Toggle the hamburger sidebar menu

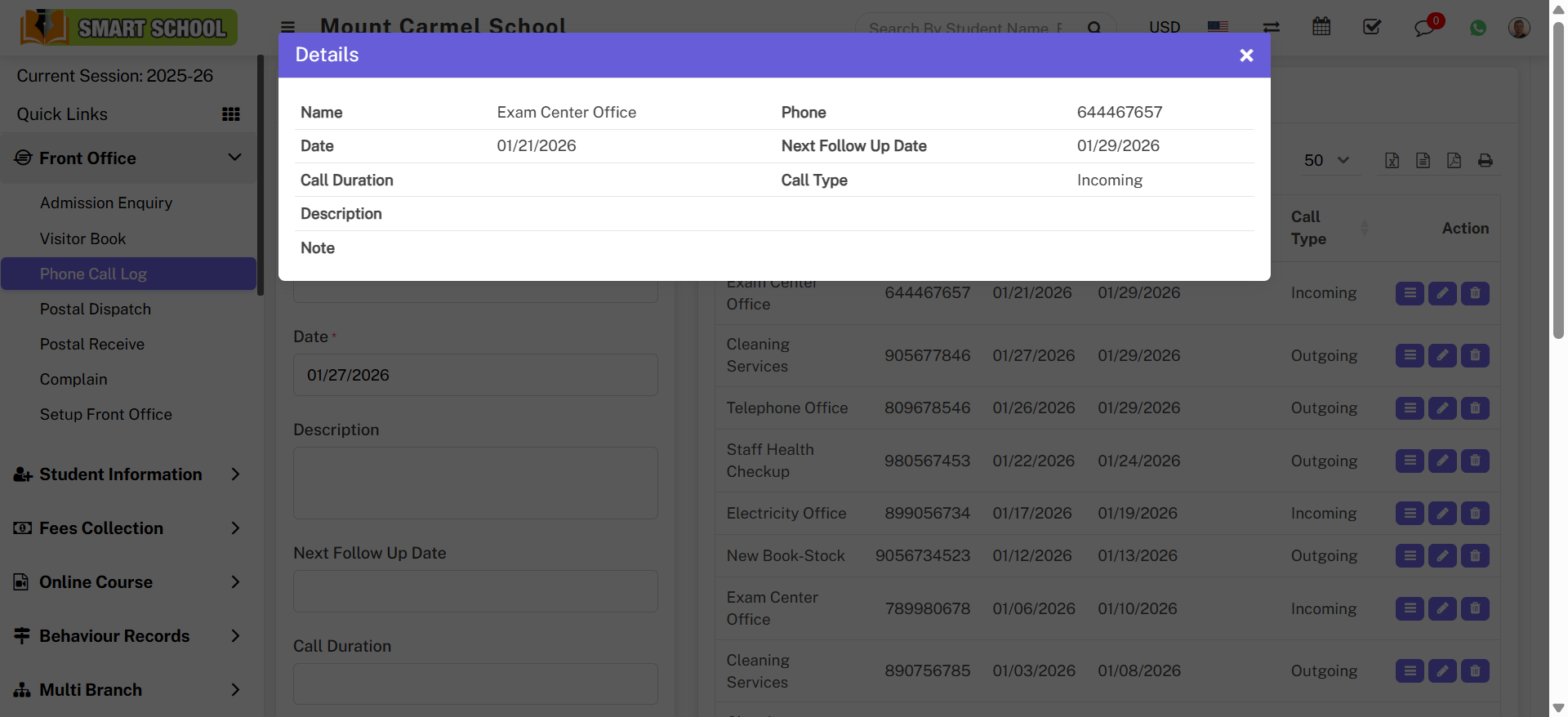pyautogui.click(x=287, y=27)
